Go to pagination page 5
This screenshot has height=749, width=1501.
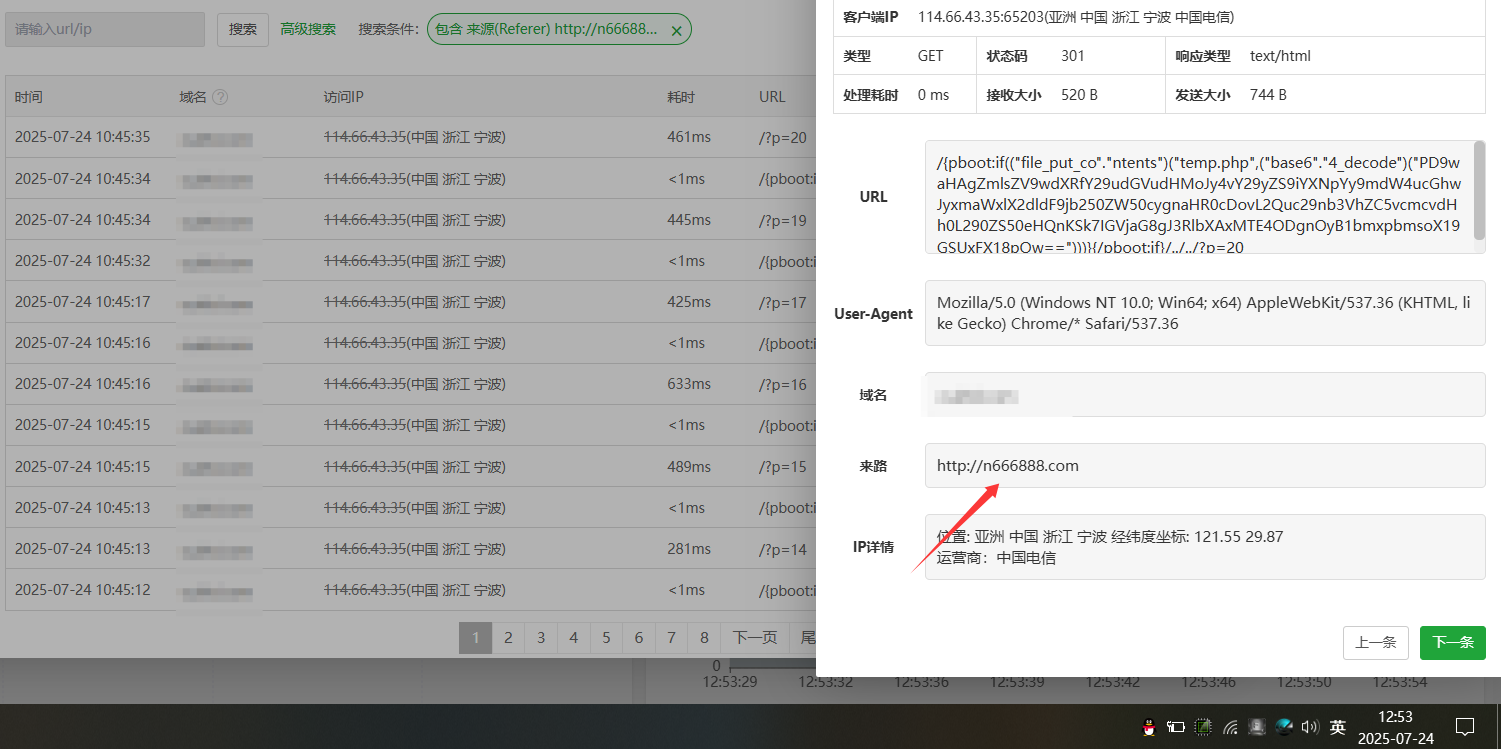[606, 637]
